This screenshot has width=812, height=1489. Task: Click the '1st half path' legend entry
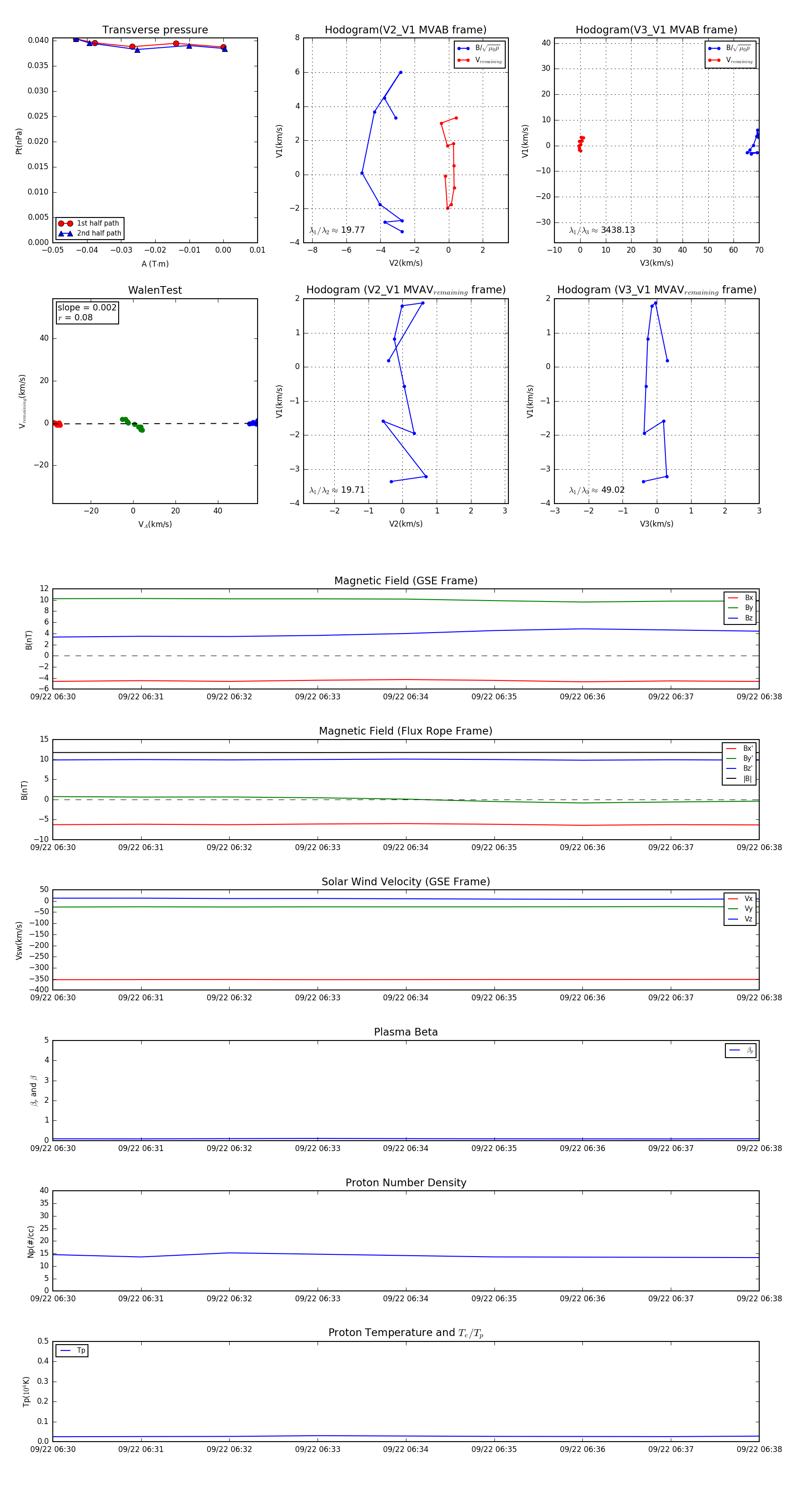coord(90,223)
